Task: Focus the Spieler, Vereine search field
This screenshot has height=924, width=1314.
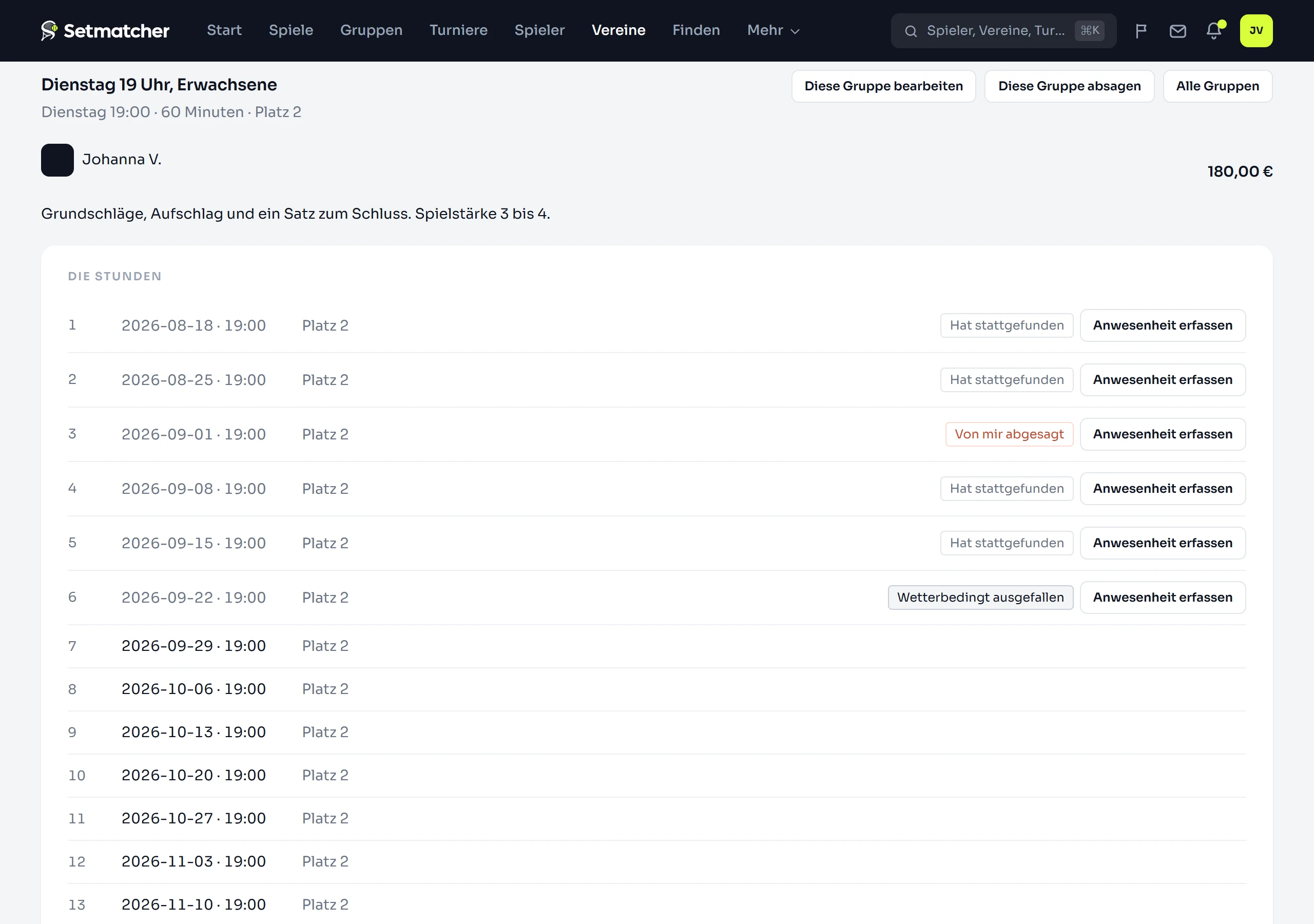Action: pos(1003,31)
